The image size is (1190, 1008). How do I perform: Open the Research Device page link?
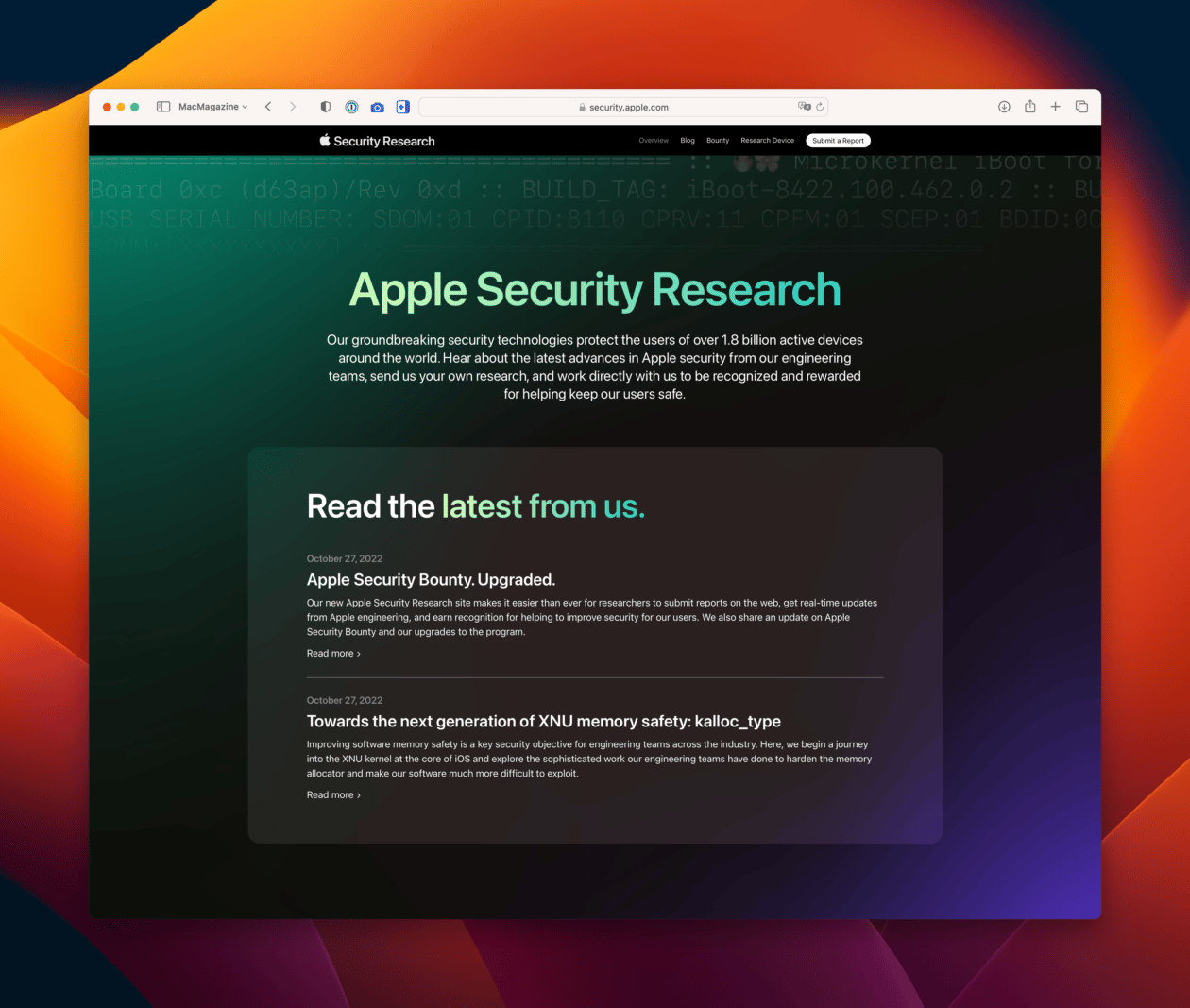point(767,140)
